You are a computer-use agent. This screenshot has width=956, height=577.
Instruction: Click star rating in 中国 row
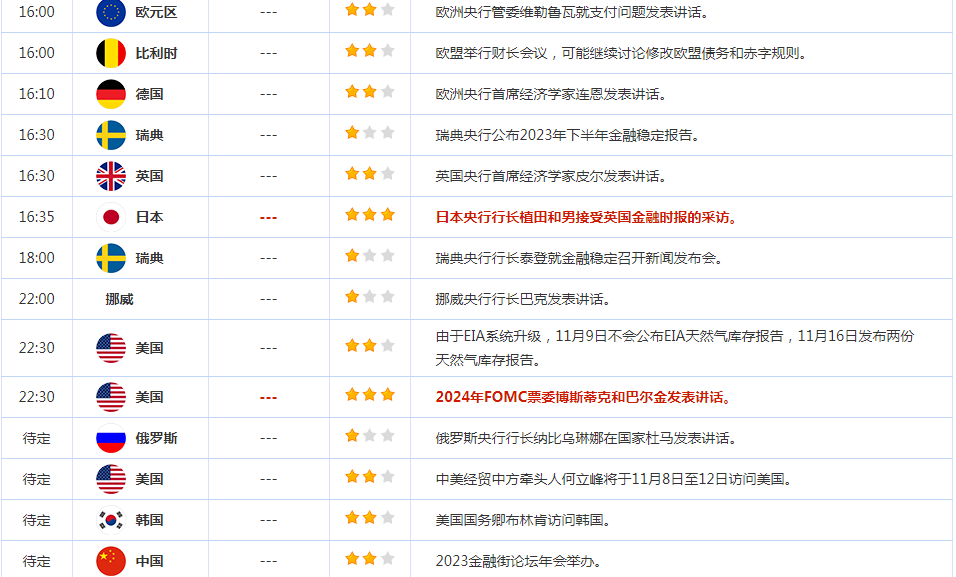click(x=369, y=558)
